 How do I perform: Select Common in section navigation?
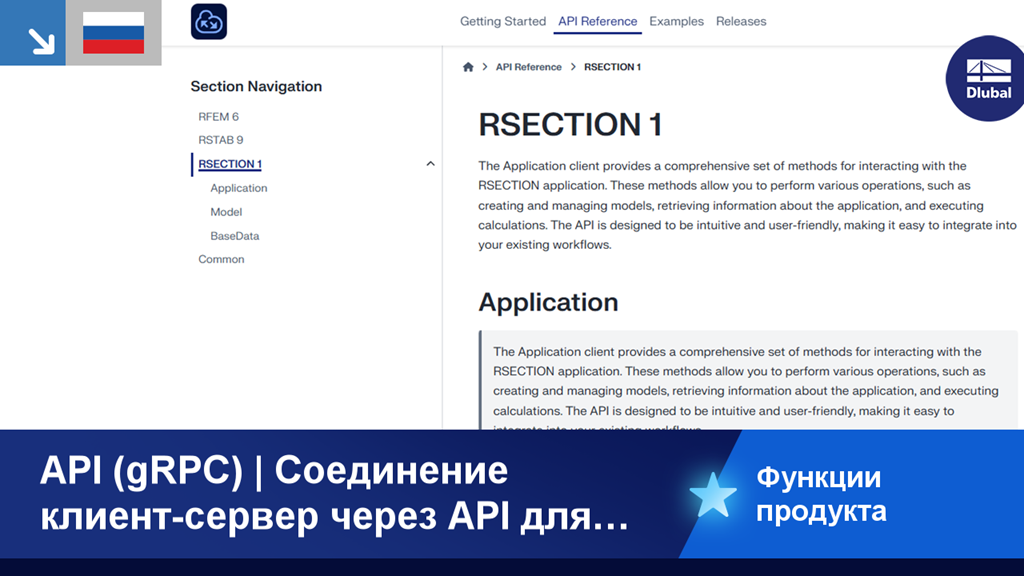point(221,259)
